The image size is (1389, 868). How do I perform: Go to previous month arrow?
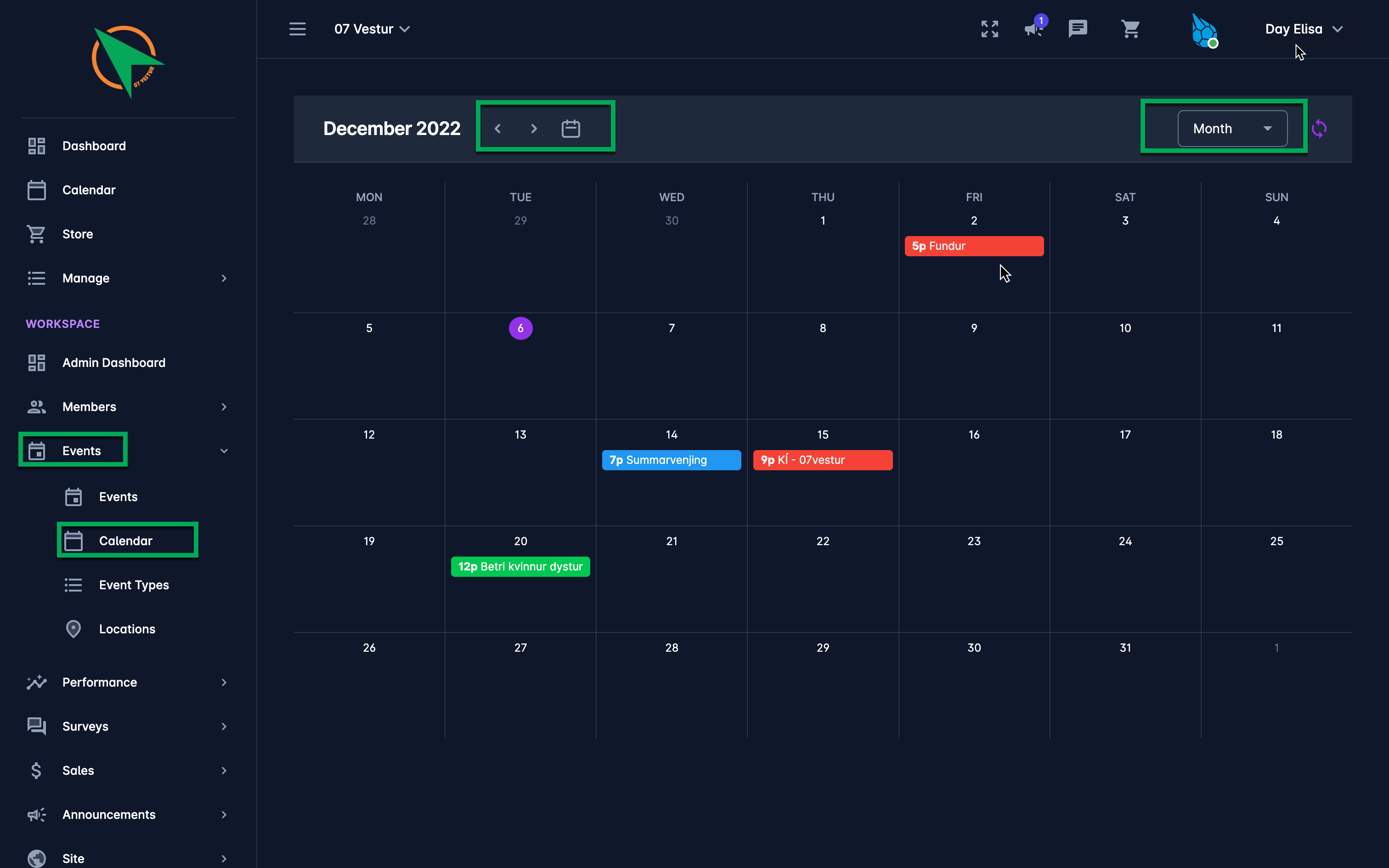[497, 129]
